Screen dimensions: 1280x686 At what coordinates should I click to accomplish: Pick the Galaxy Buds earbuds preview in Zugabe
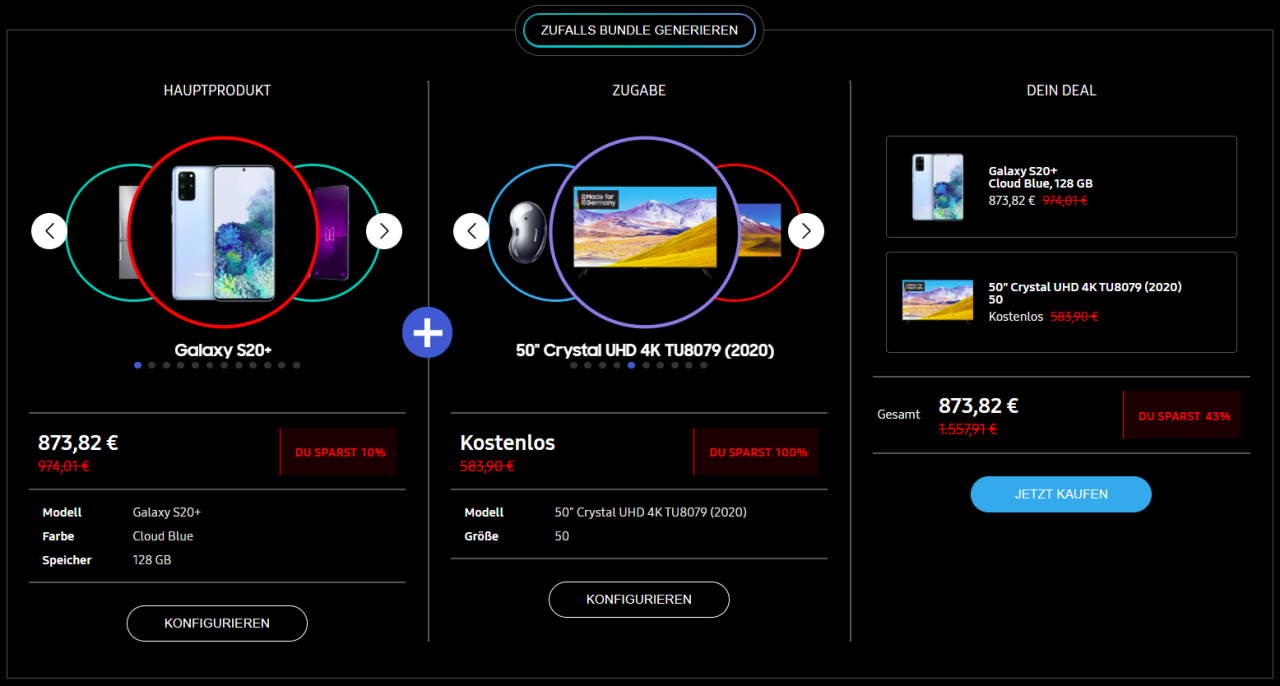tap(526, 232)
